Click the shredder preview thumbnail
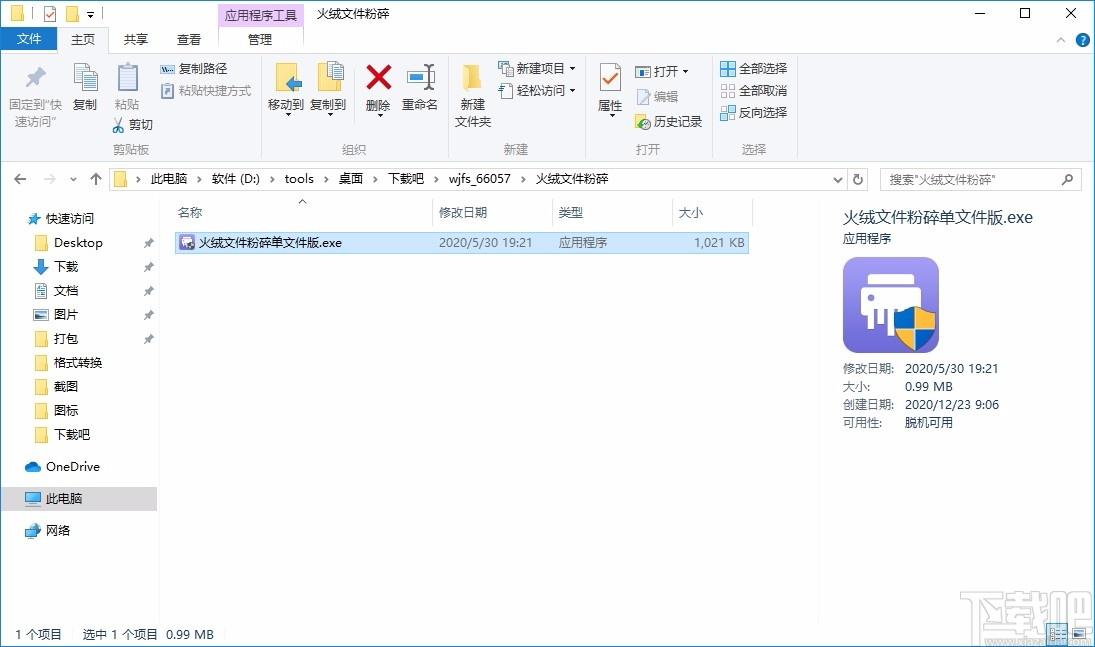The image size is (1095, 647). point(890,305)
